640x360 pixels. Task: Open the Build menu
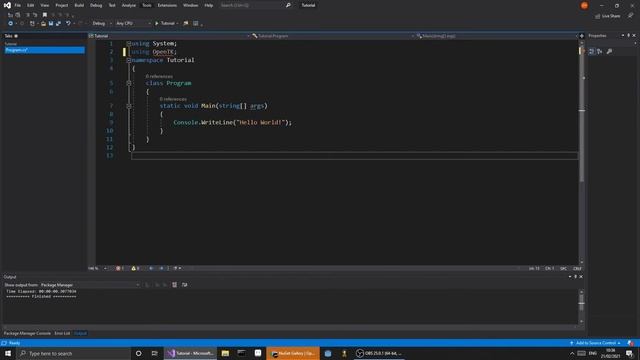pos(79,5)
